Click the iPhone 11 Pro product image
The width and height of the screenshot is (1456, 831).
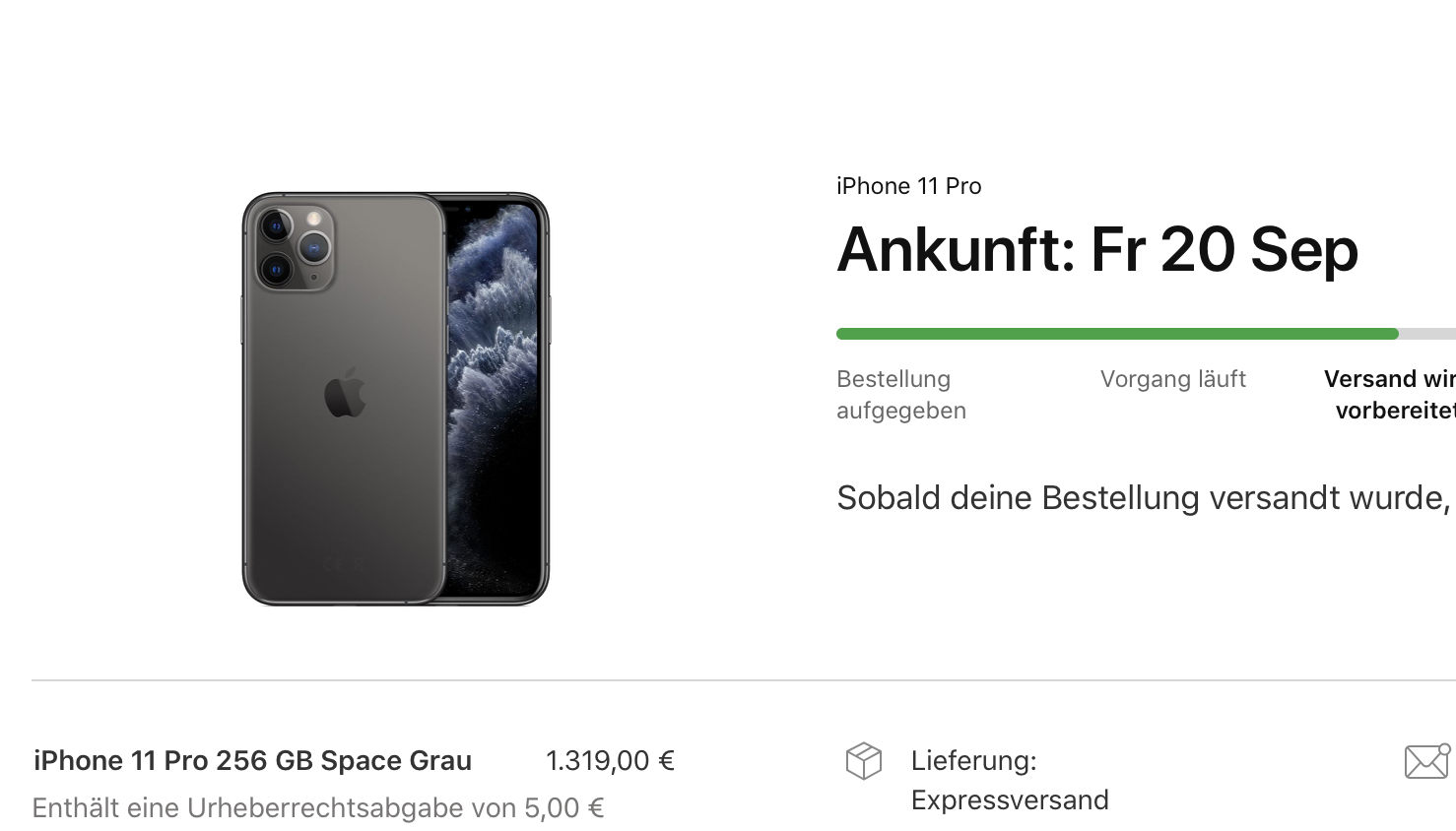click(396, 399)
